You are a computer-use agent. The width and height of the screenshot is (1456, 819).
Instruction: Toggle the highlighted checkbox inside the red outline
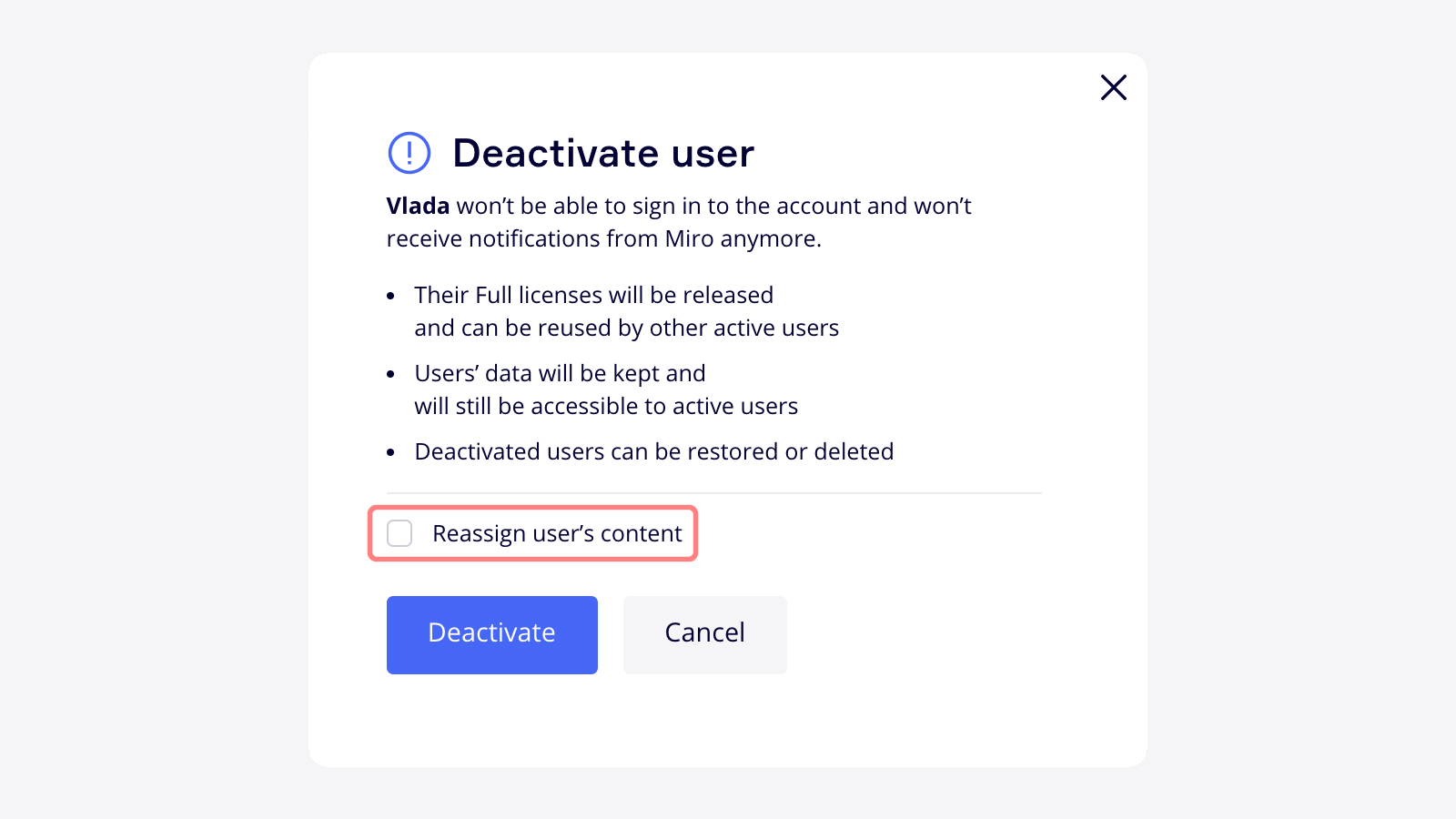[399, 533]
